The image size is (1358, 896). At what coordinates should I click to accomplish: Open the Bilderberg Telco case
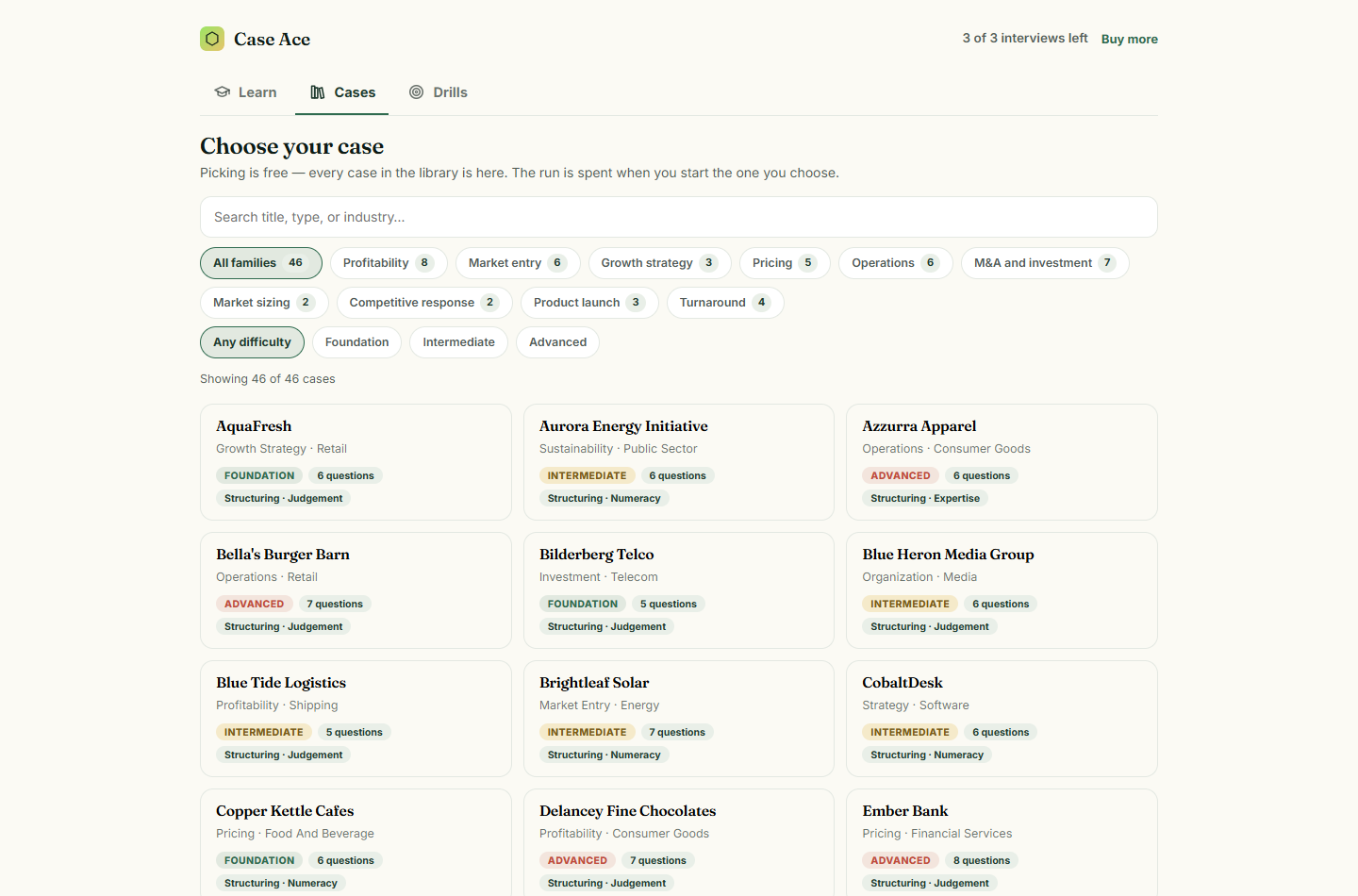pos(679,590)
